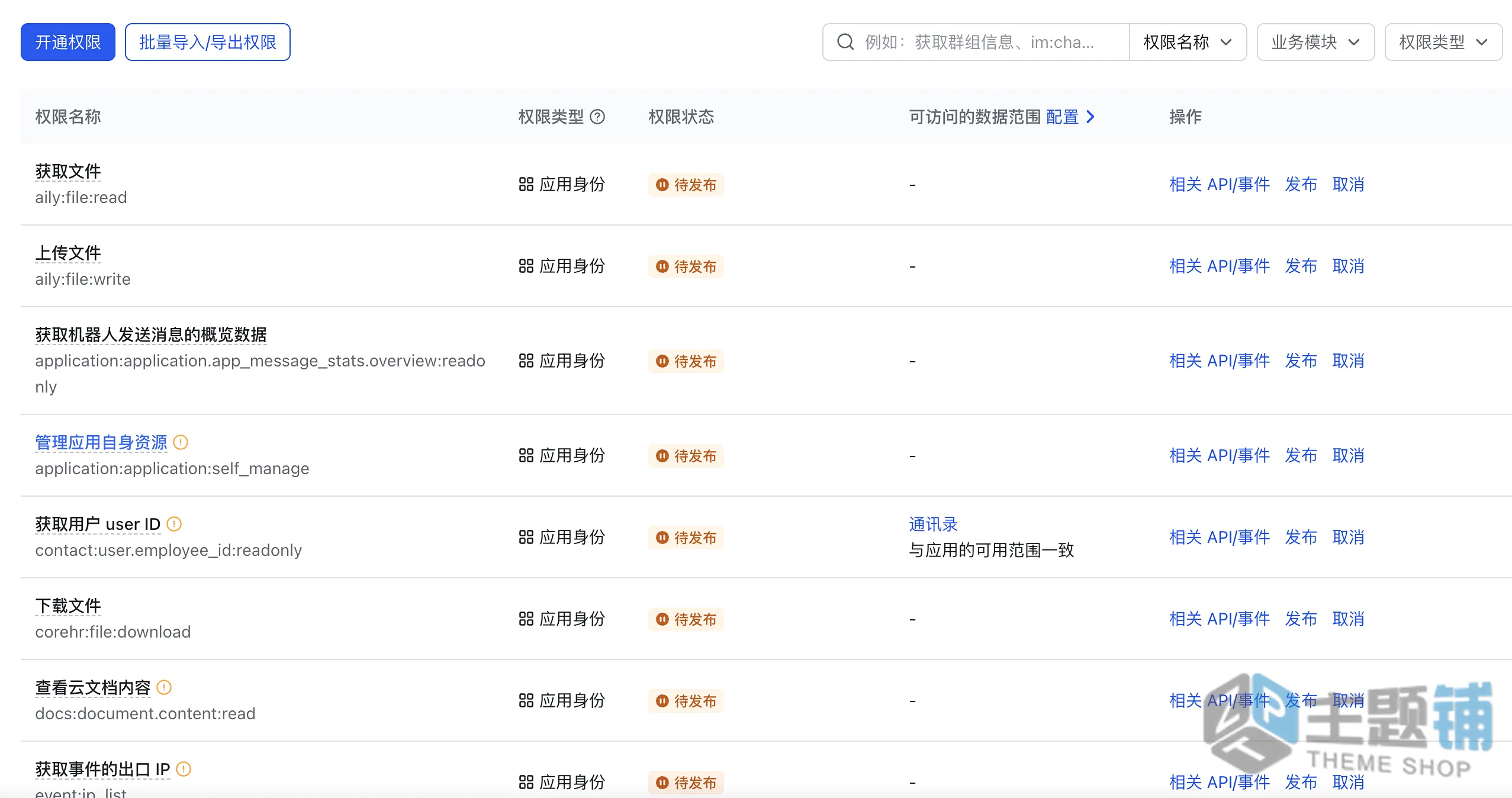The image size is (1512, 798).
Task: Click the 开通权限 button
Action: (x=68, y=42)
